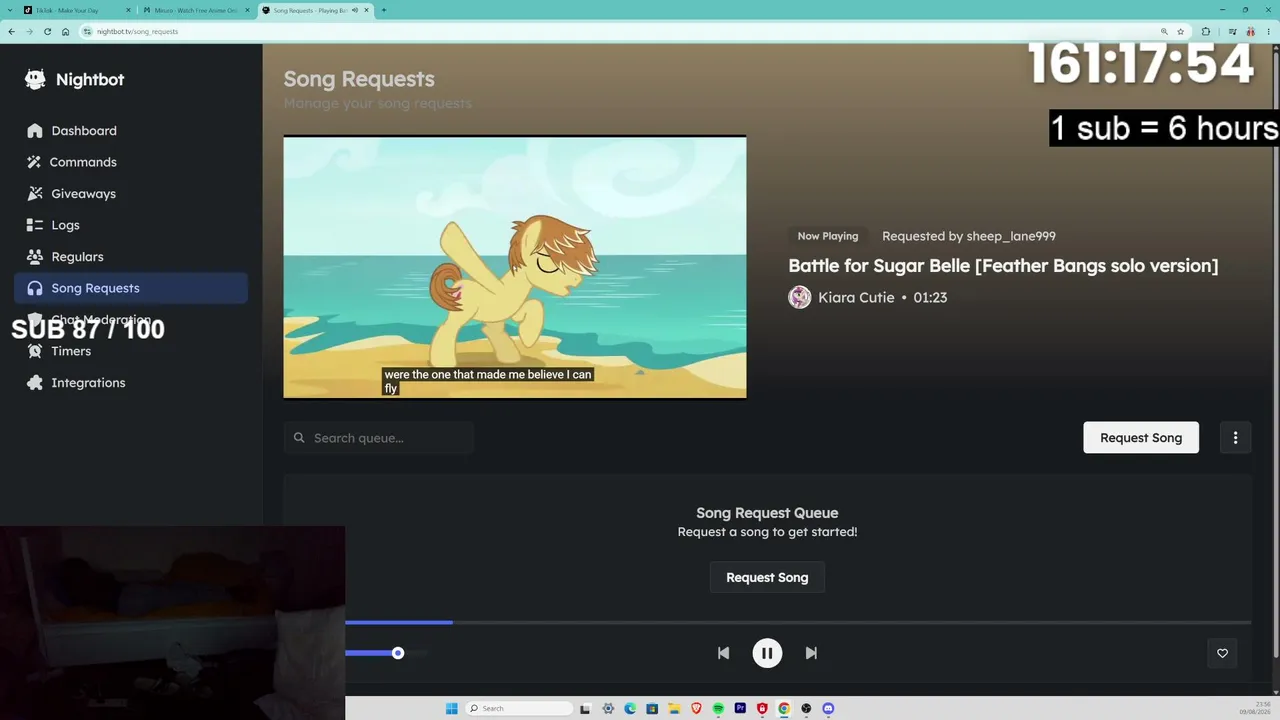1280x720 pixels.
Task: Click the white Request Song button
Action: click(x=1141, y=438)
